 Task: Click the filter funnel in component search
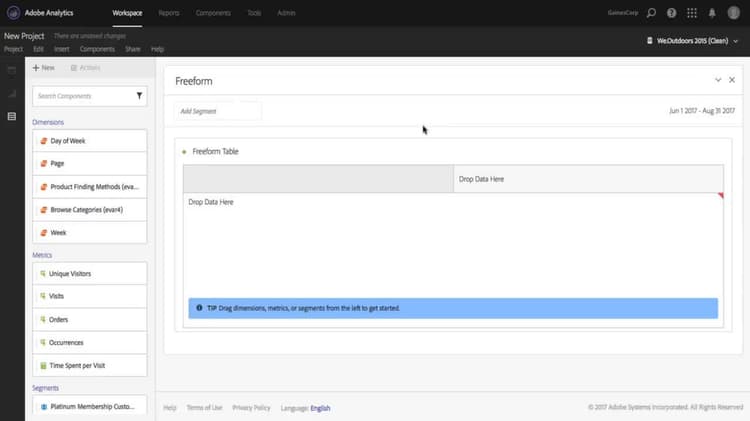(139, 96)
